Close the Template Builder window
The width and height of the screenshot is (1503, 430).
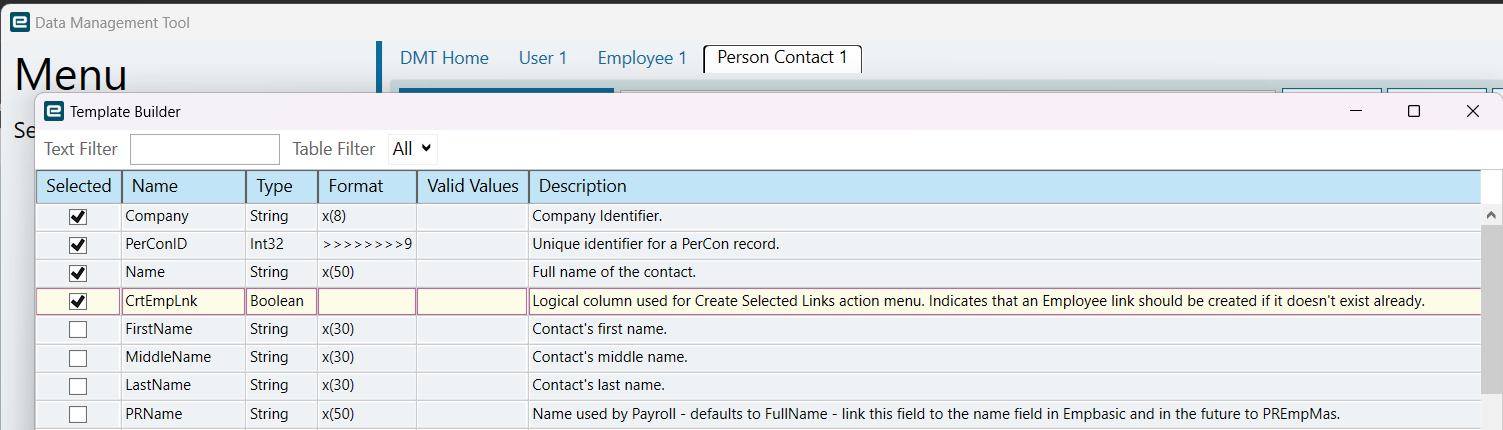1472,112
